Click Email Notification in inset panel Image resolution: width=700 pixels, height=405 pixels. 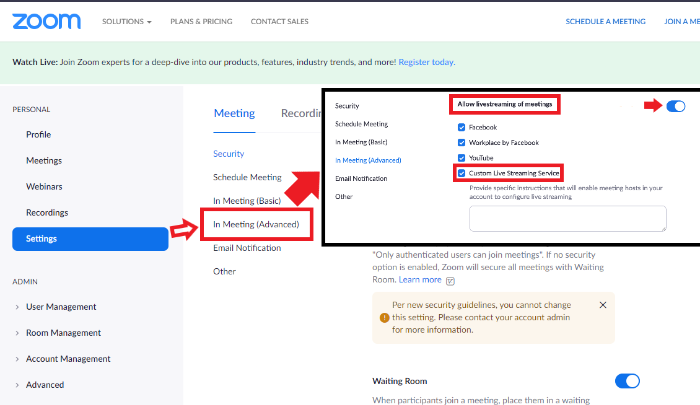[361, 179]
